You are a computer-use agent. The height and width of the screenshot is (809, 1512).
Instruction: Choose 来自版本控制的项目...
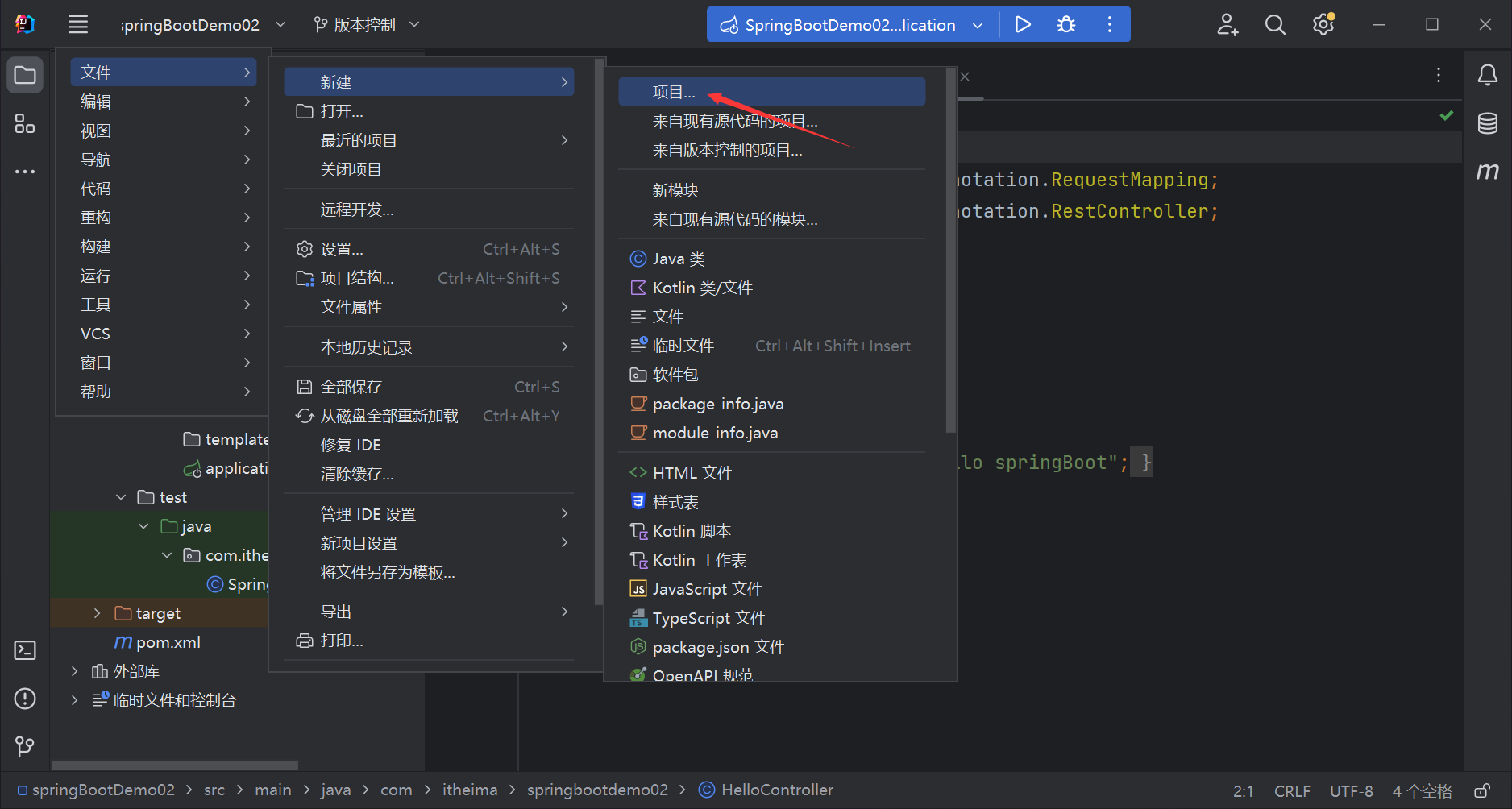pyautogui.click(x=772, y=150)
